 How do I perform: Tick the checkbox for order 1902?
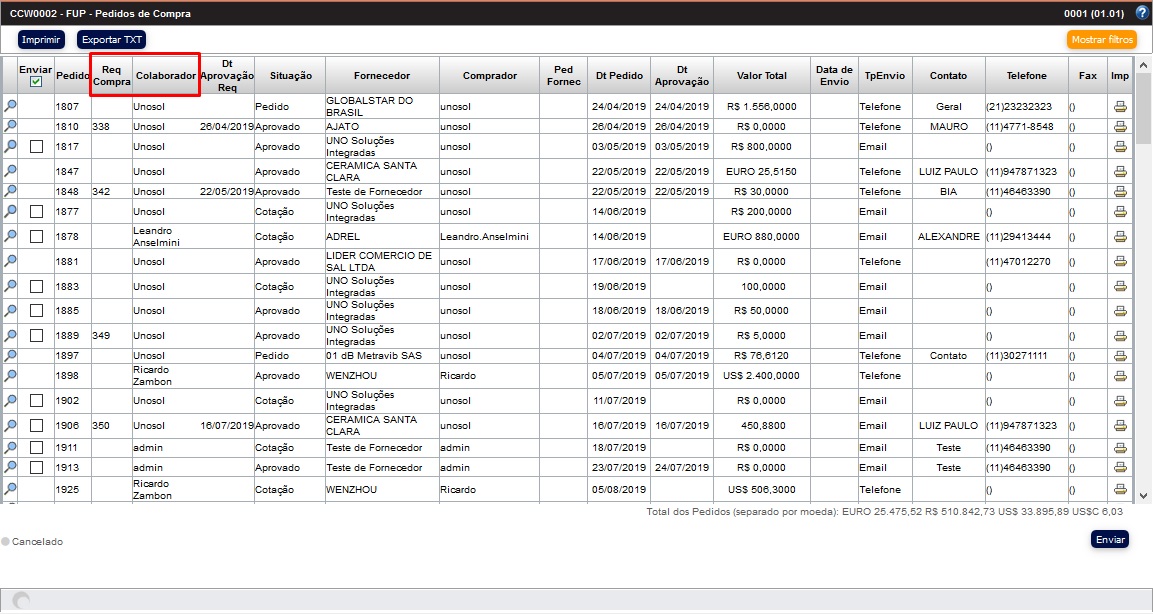[36, 401]
